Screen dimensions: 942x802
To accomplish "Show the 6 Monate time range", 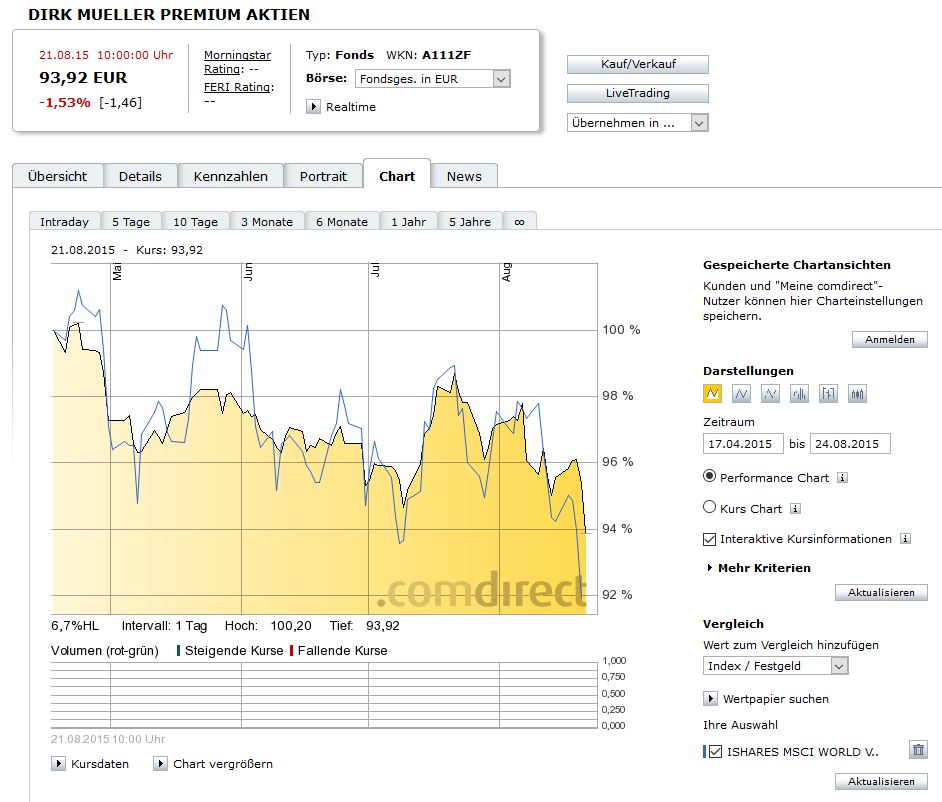I will point(342,222).
